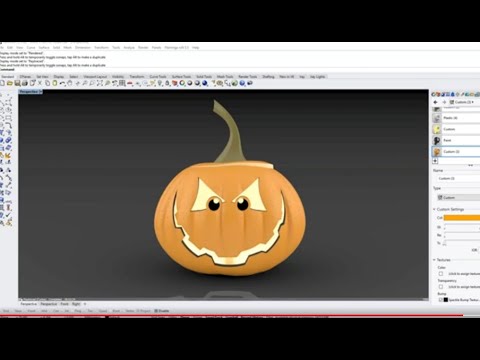Toggle the Disable osnap checkbox
Image resolution: width=480 pixels, height=360 pixels.
click(x=156, y=311)
